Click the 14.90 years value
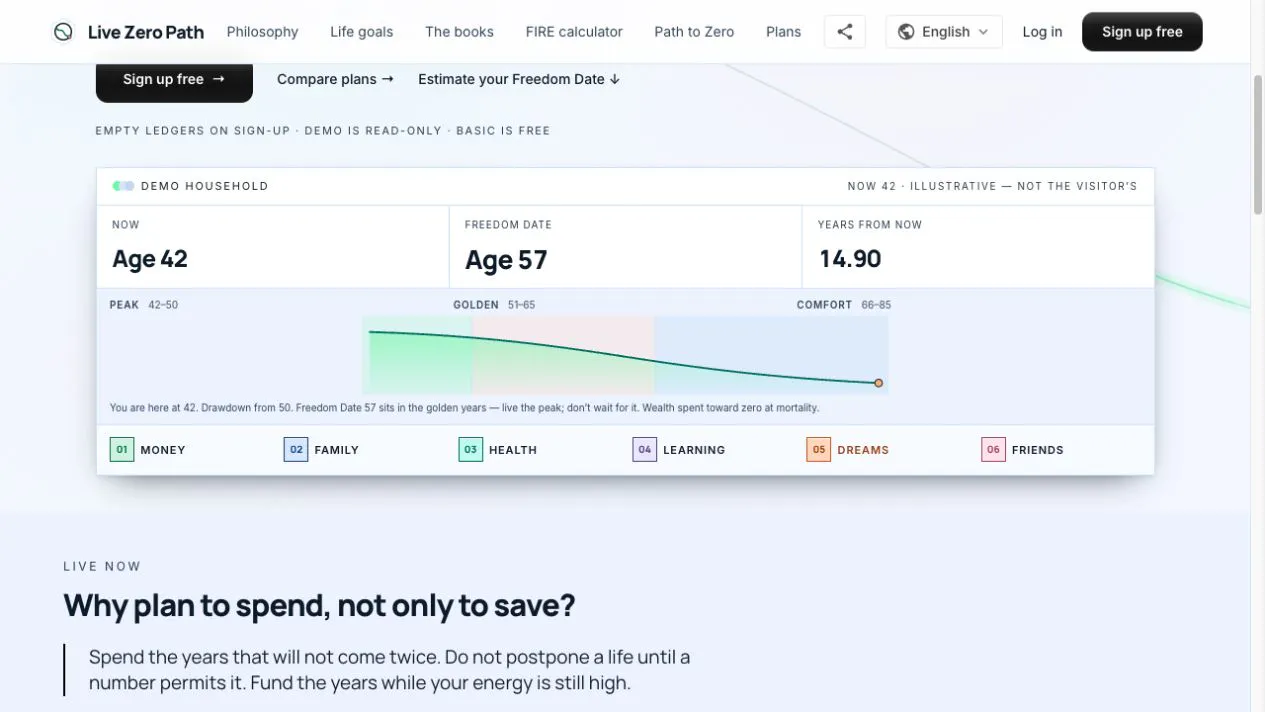The height and width of the screenshot is (712, 1265). tap(850, 259)
